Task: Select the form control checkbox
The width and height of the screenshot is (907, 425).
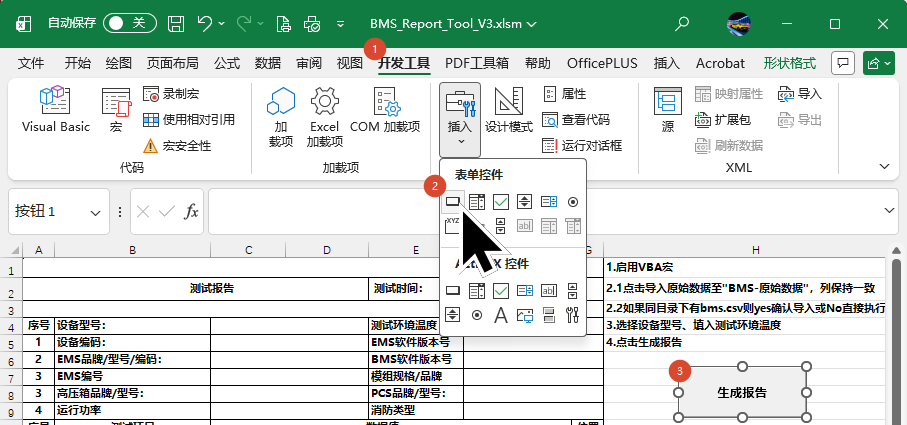Action: coord(501,202)
